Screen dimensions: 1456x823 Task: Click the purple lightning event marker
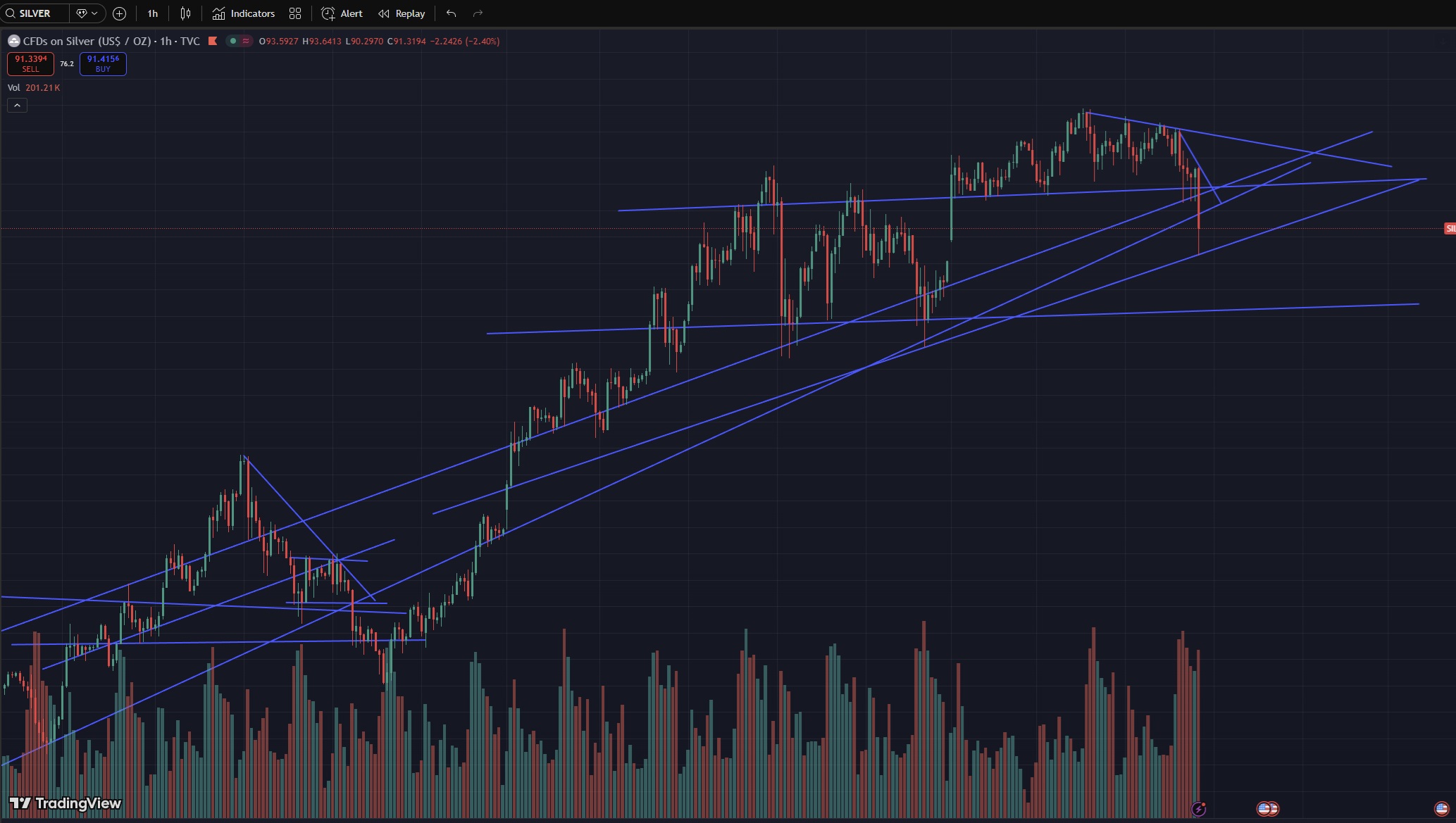(1199, 808)
